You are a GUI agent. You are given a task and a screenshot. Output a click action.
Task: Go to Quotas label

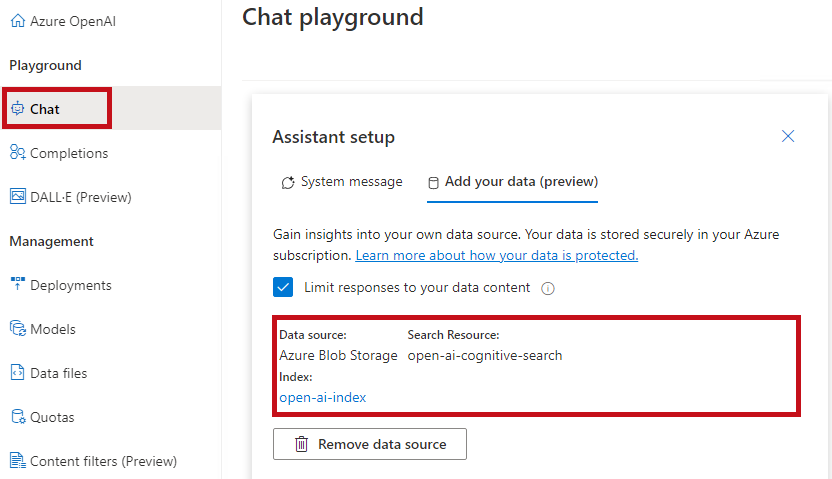coord(52,417)
